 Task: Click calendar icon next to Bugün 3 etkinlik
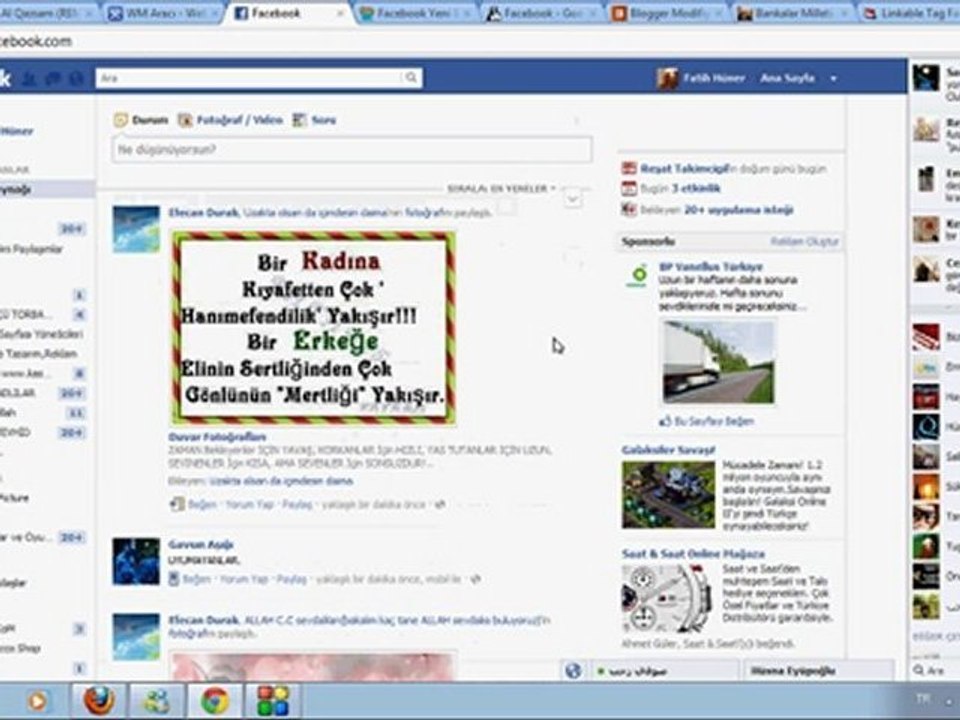pos(629,189)
